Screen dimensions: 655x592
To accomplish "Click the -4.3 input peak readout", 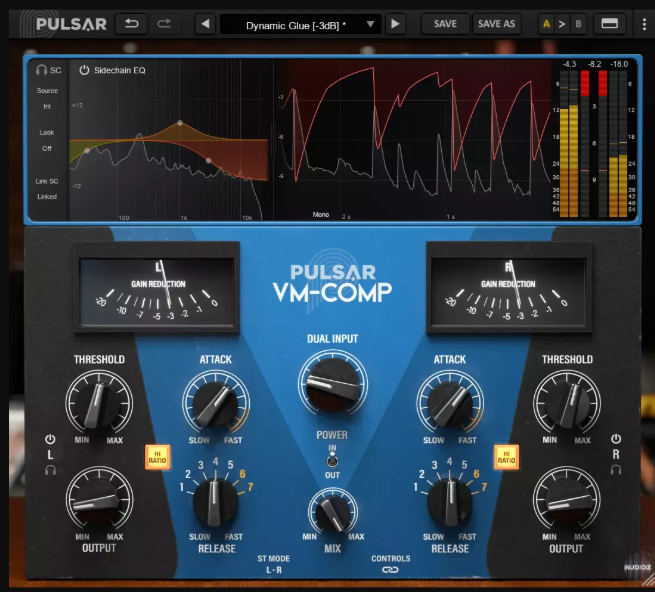I will pos(569,64).
